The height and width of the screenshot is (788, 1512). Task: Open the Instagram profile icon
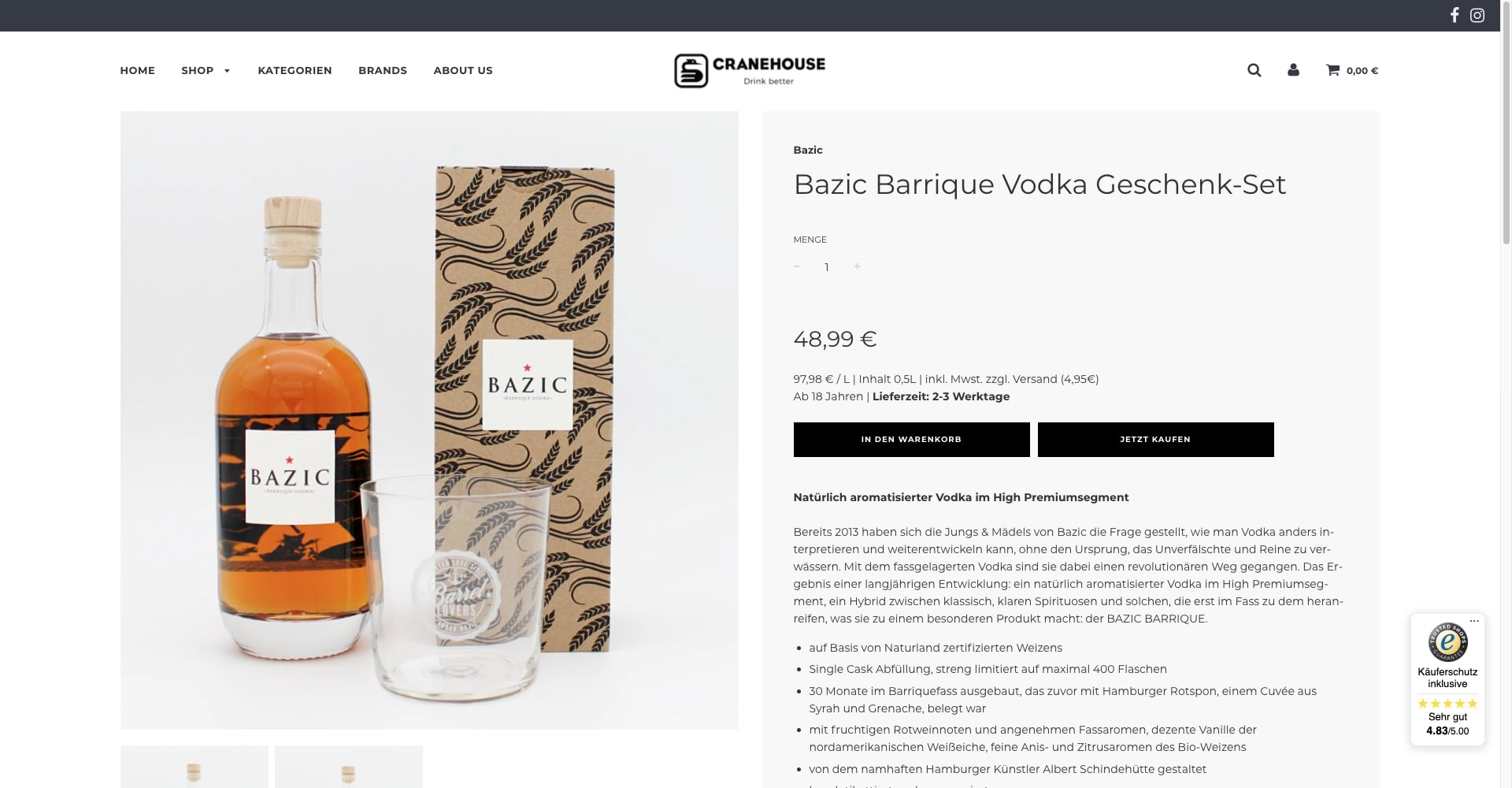click(x=1477, y=15)
